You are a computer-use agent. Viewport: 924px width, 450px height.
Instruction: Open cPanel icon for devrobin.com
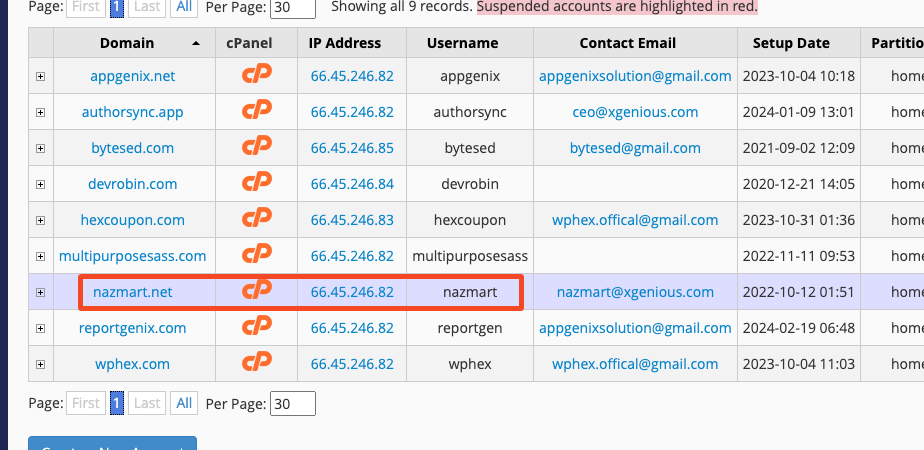pos(256,183)
